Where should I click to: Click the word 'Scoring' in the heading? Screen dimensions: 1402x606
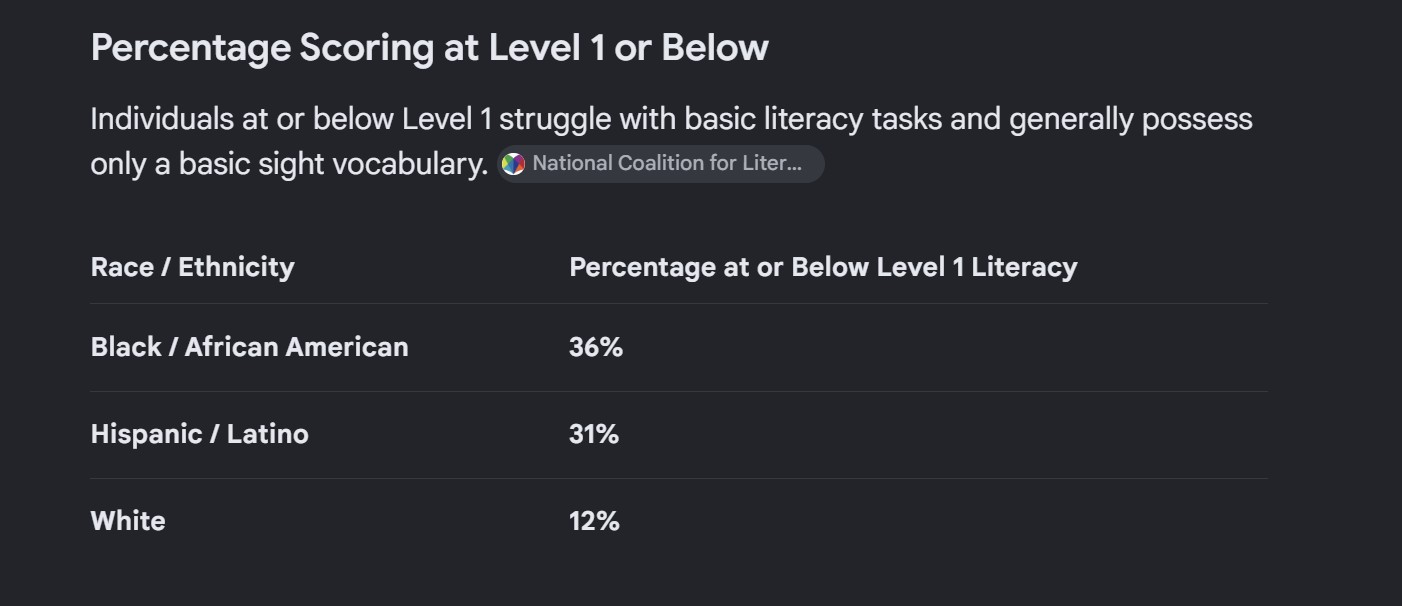pyautogui.click(x=366, y=48)
